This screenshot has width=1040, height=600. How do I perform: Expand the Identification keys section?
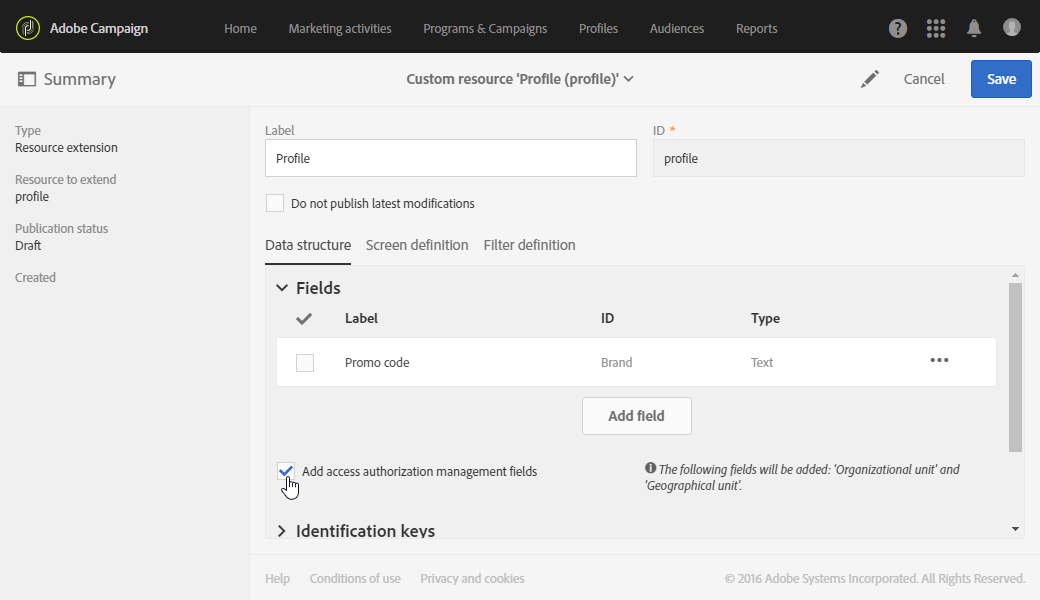click(282, 531)
